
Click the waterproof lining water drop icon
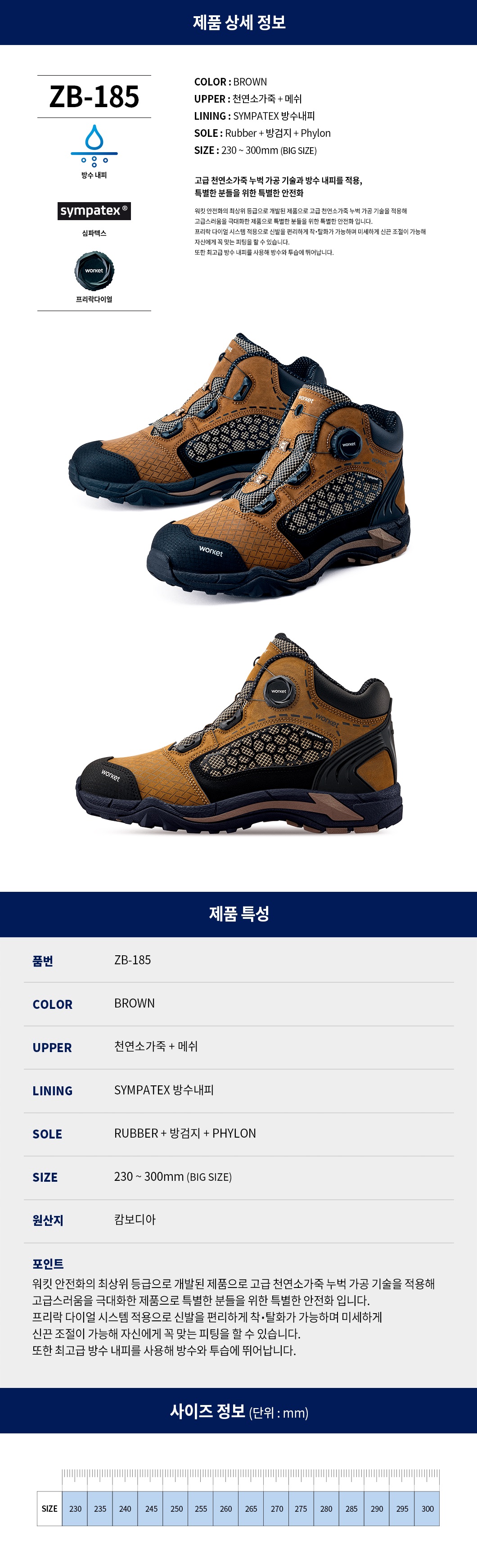[94, 145]
